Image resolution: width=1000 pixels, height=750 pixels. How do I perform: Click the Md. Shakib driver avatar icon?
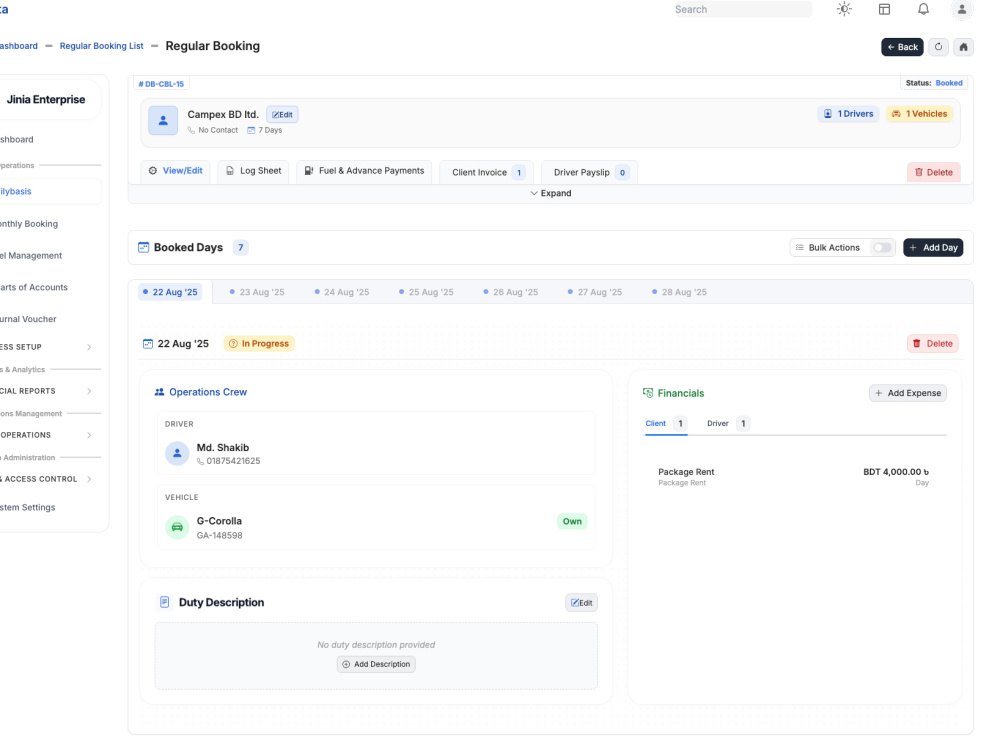coord(177,453)
